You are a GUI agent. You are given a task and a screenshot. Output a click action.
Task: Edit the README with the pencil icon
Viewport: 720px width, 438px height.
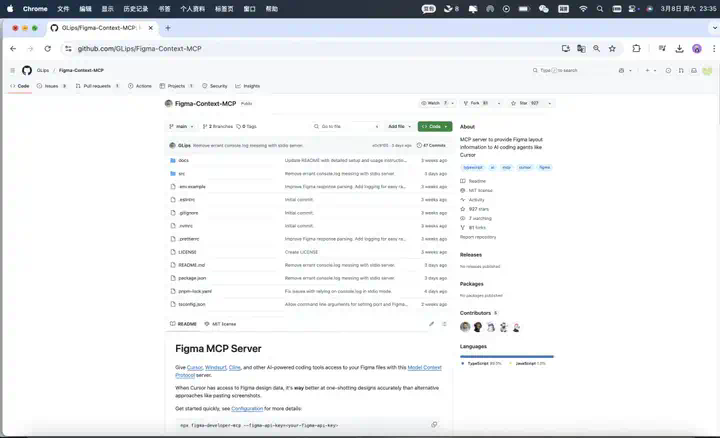(432, 324)
